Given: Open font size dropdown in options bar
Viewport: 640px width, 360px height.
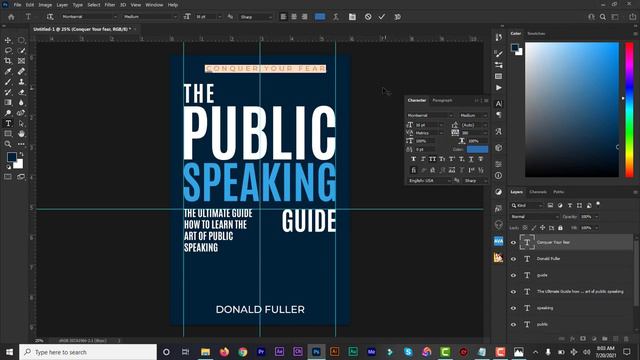Looking at the screenshot, I should click(209, 17).
